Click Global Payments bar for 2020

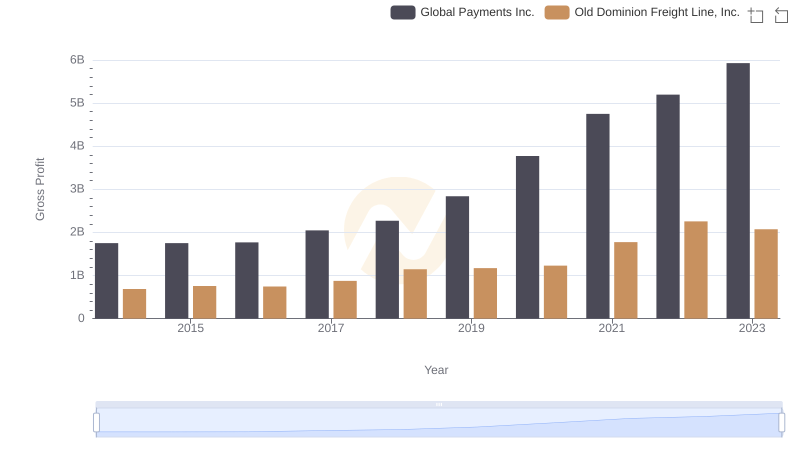point(528,237)
